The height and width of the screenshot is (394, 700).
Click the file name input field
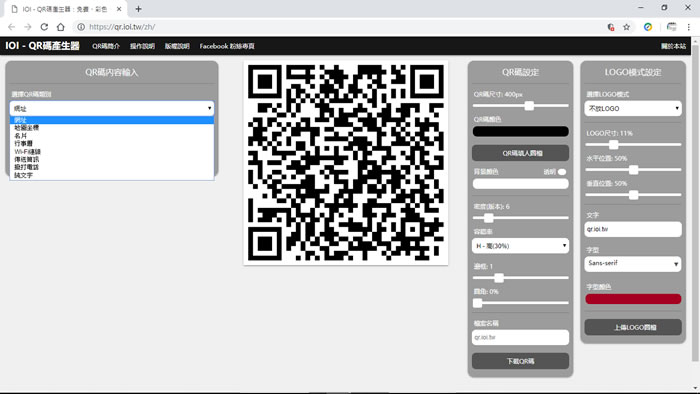(x=520, y=337)
